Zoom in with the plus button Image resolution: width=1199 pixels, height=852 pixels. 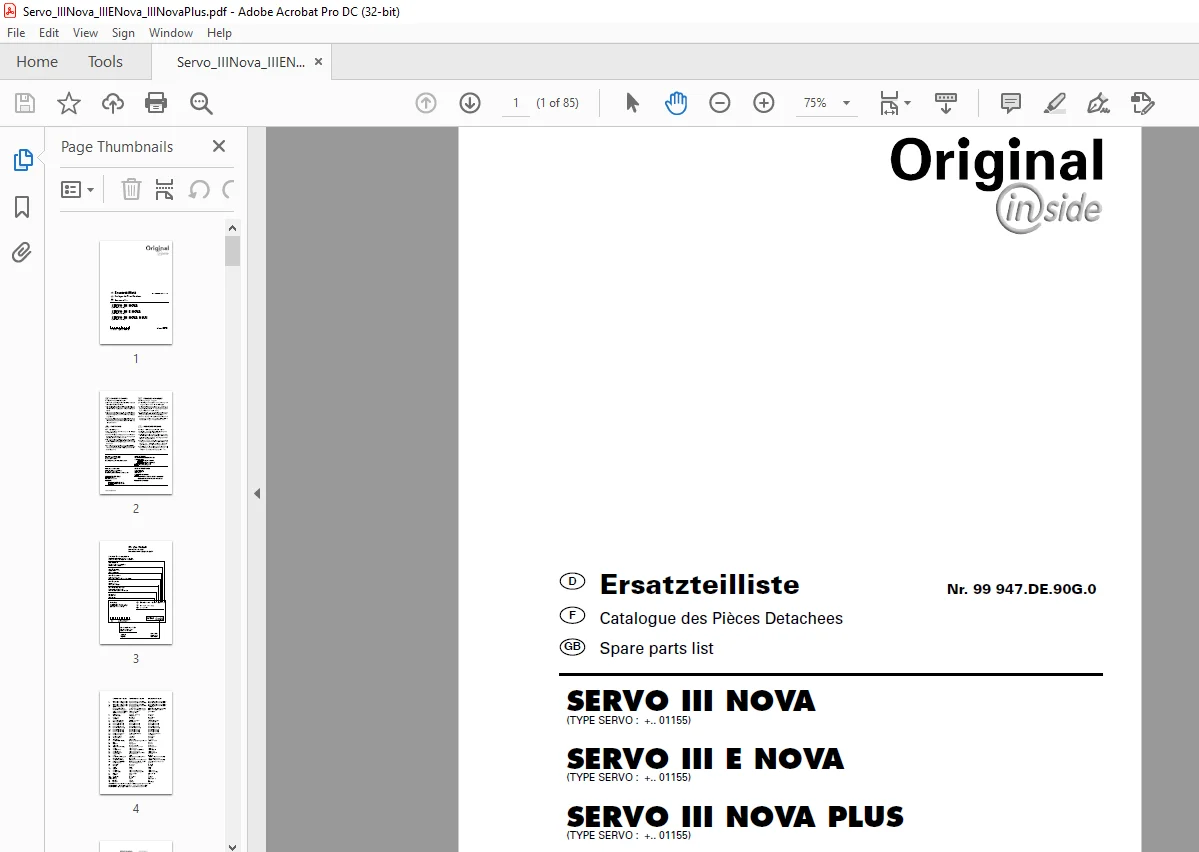point(763,102)
